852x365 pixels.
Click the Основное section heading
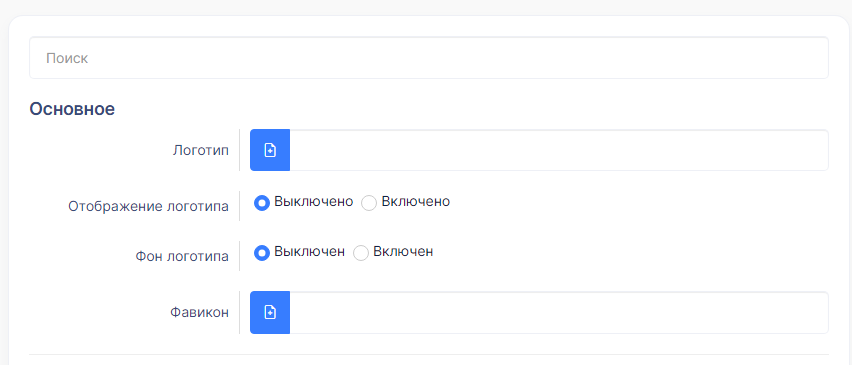[x=72, y=109]
